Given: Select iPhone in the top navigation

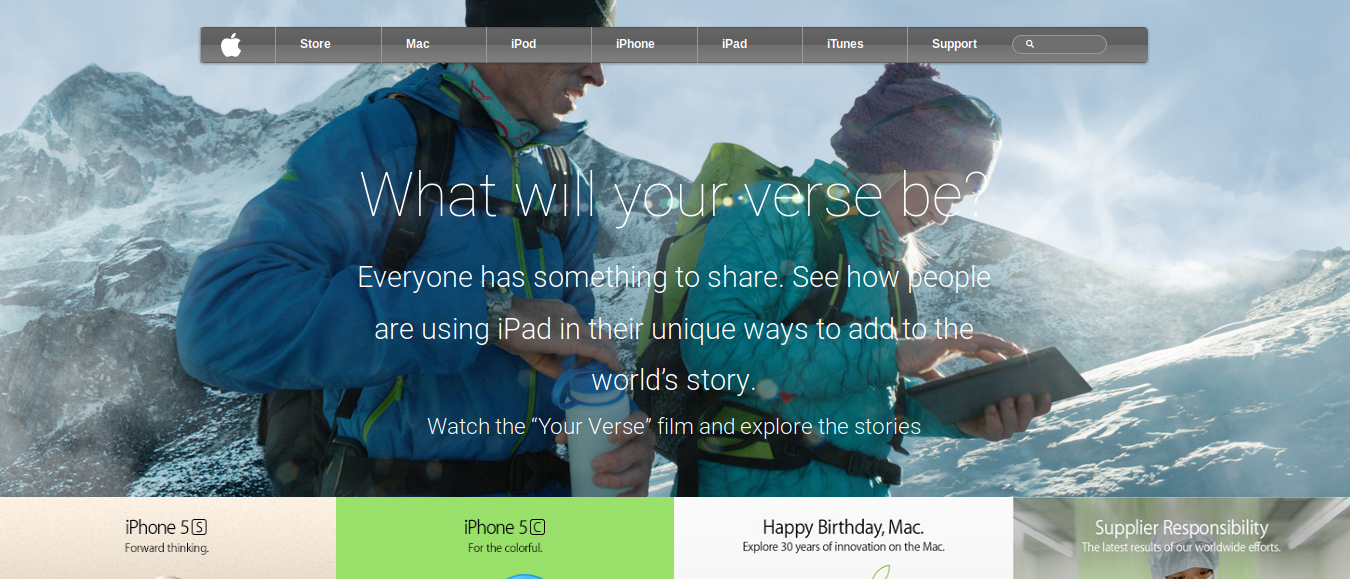Looking at the screenshot, I should click(635, 44).
